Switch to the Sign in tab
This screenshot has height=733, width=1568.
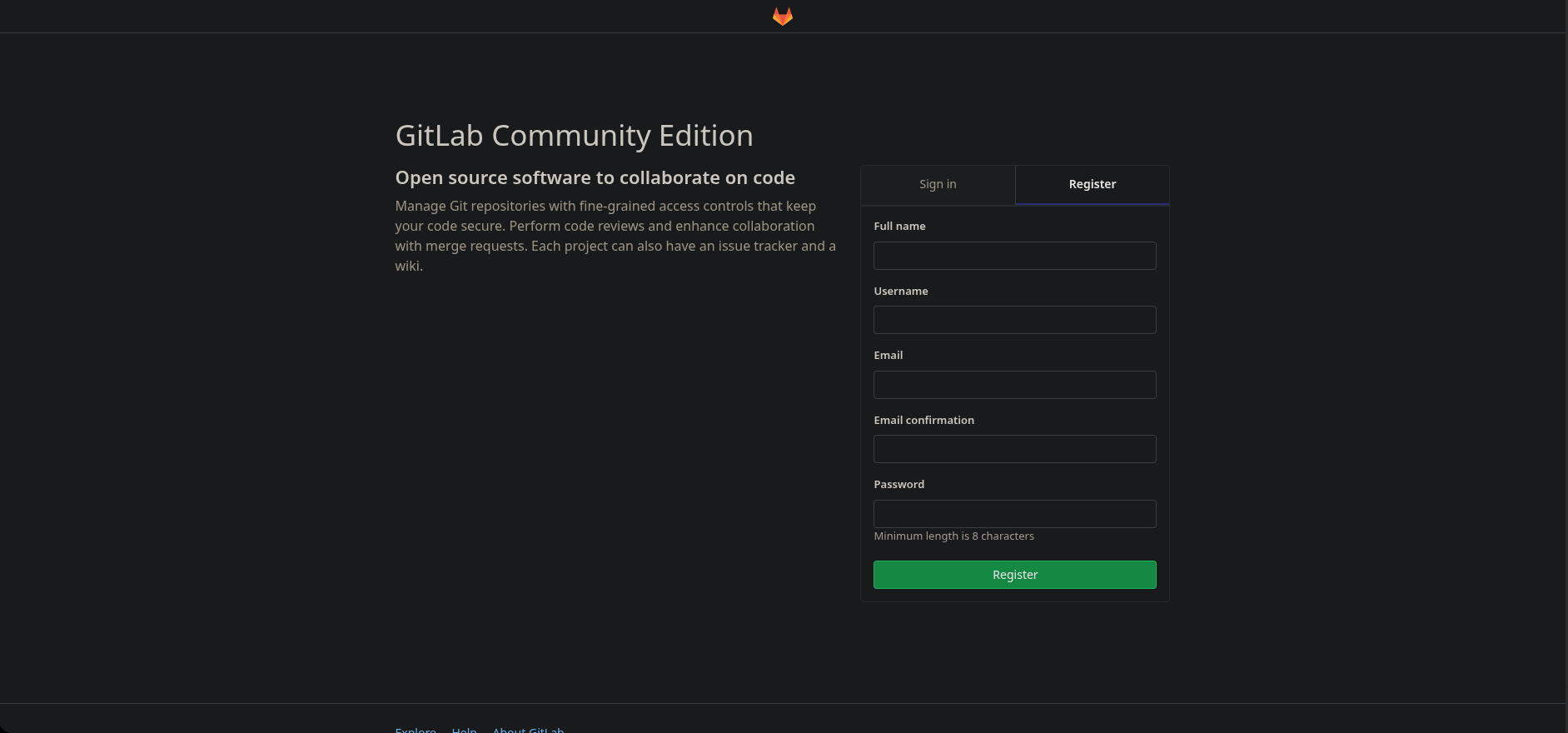(938, 185)
